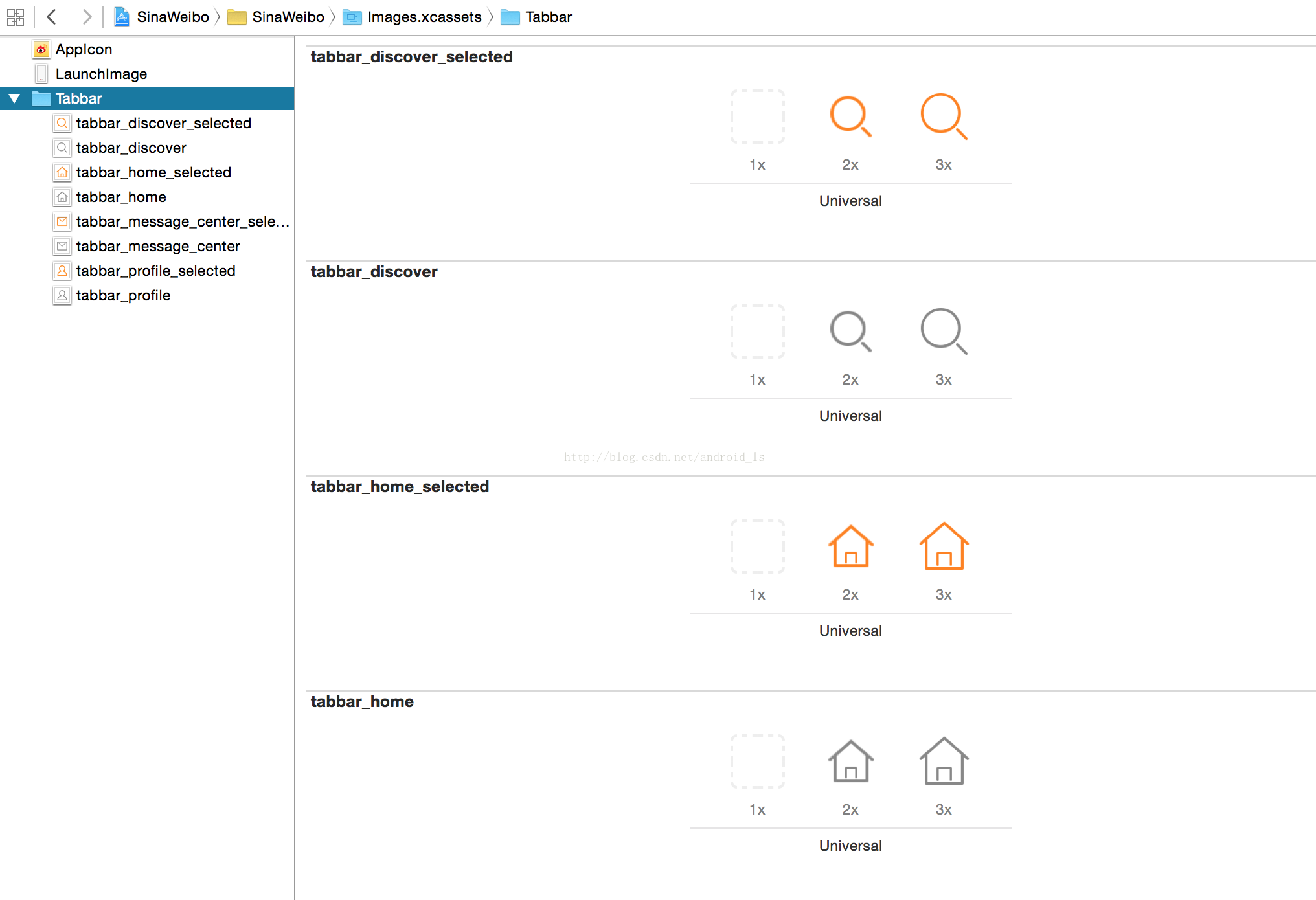Select the 3x gray house of tabbar_home
Viewport: 1316px width, 900px height.
pyautogui.click(x=944, y=761)
